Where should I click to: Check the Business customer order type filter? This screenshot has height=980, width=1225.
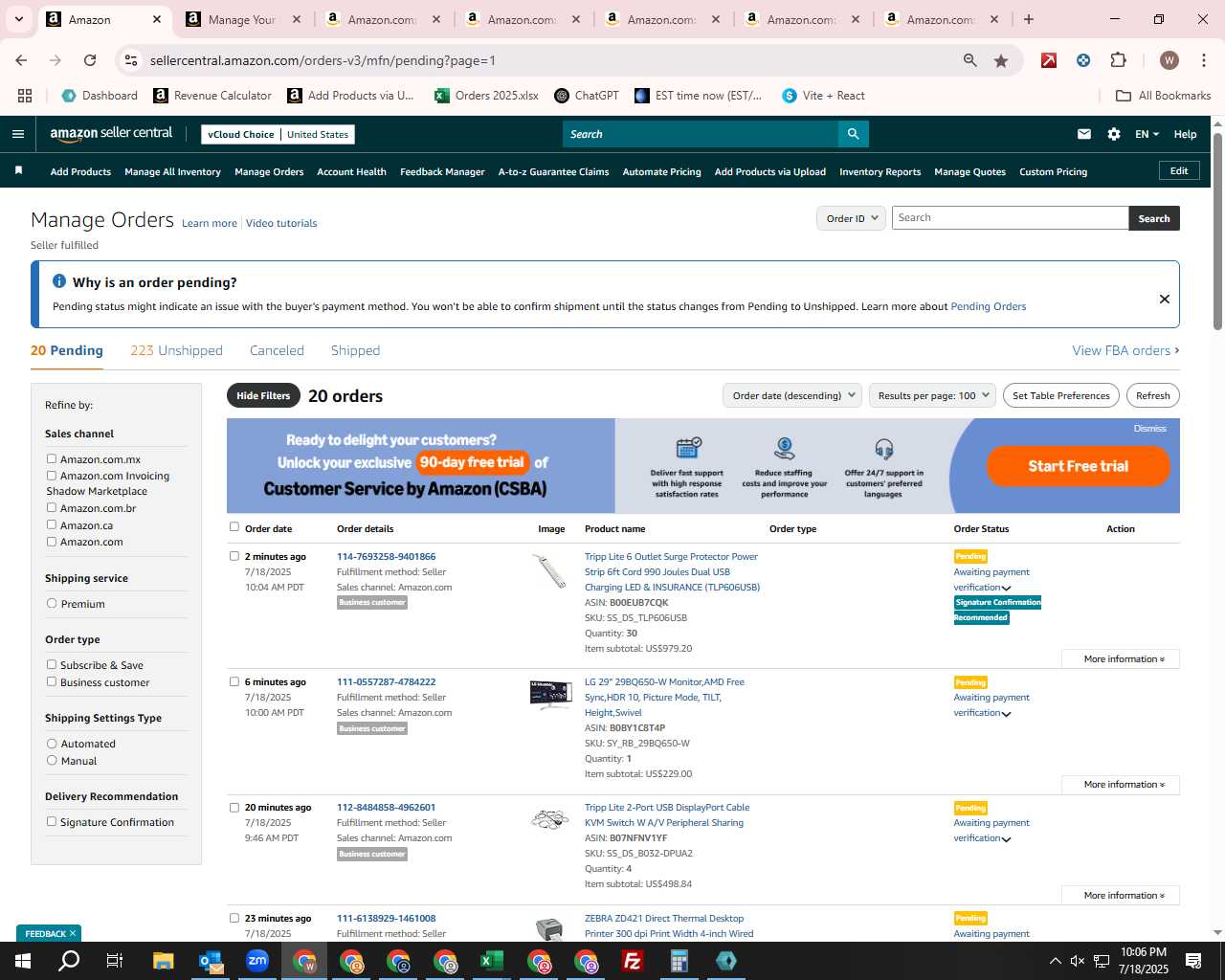pyautogui.click(x=52, y=681)
